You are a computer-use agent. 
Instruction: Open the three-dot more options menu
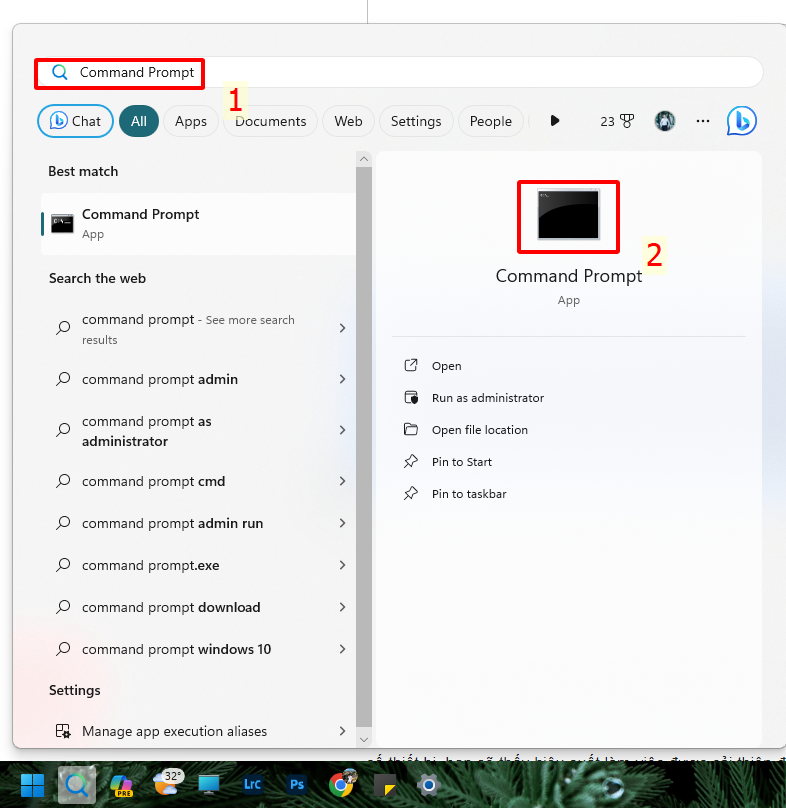pyautogui.click(x=703, y=121)
